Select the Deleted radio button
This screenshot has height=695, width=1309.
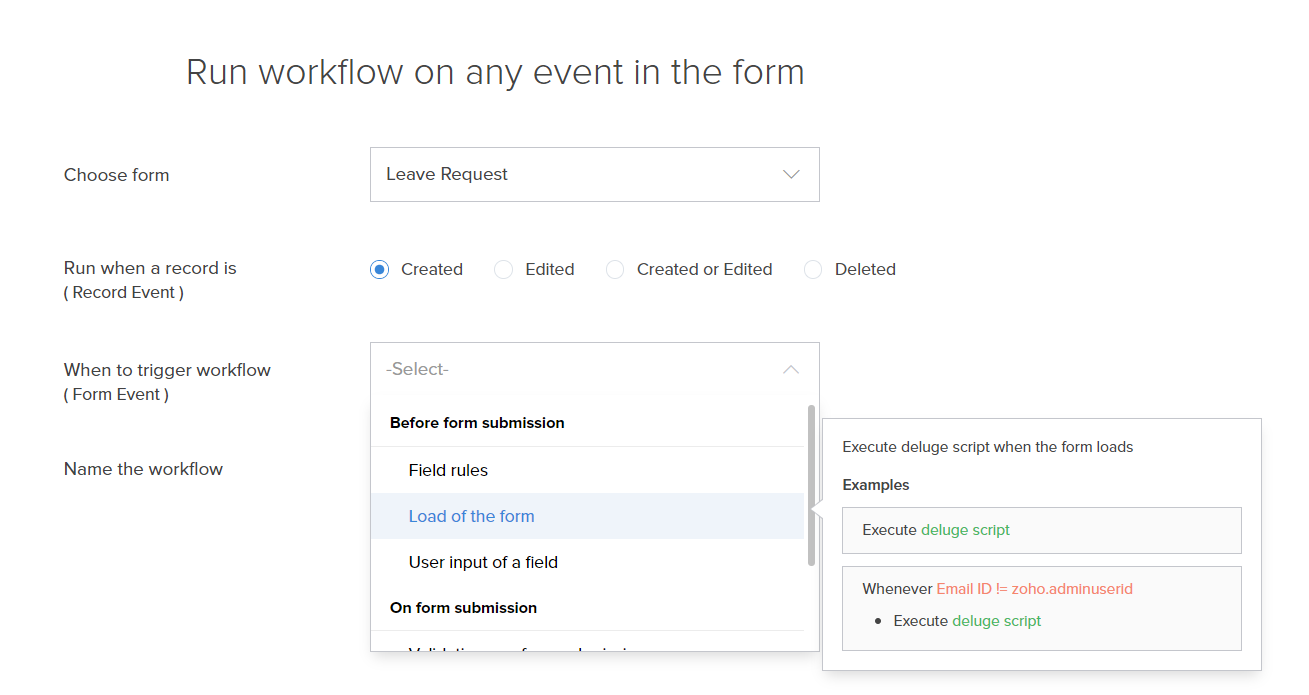coord(813,270)
